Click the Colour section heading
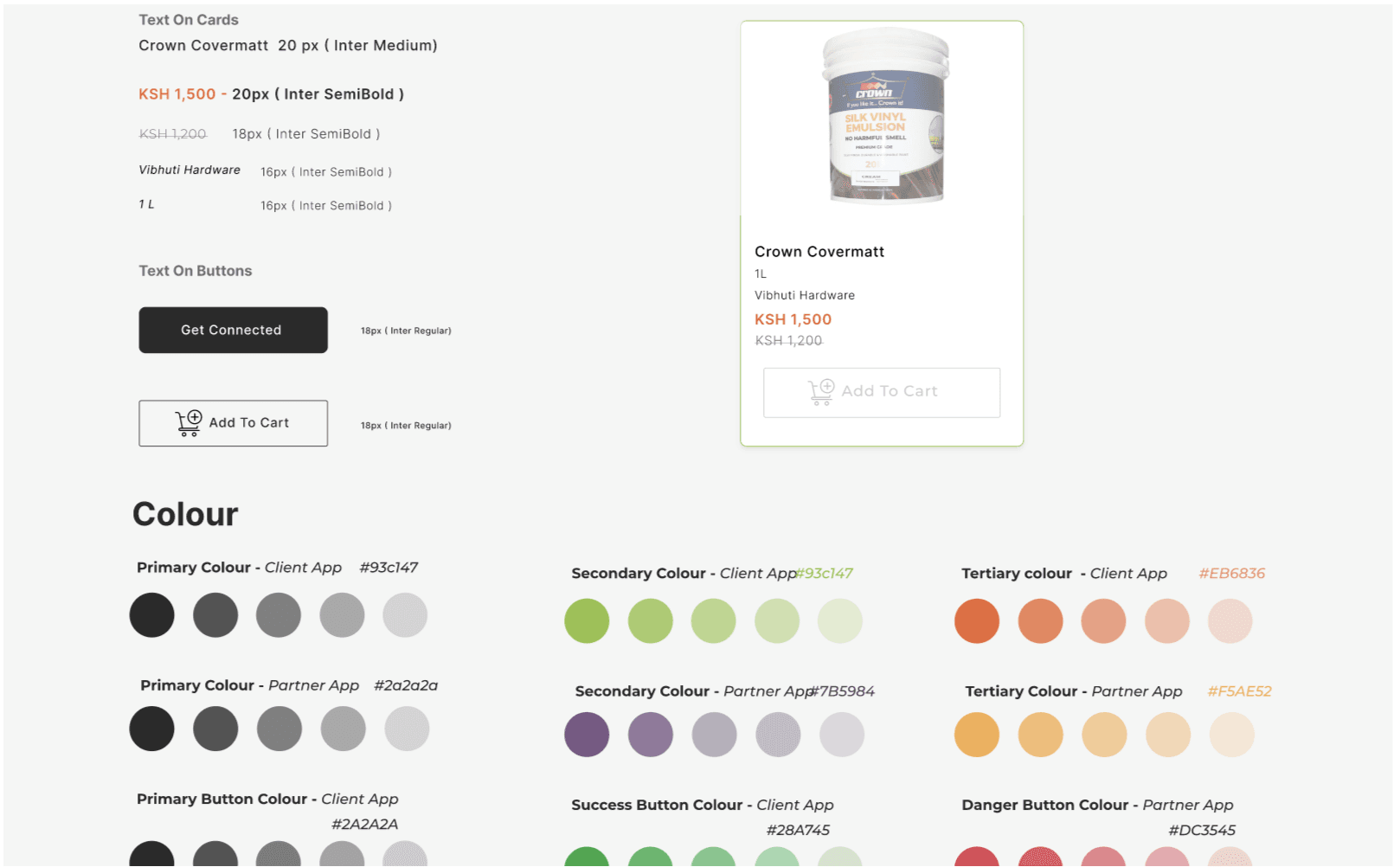The height and width of the screenshot is (867, 1400). click(185, 514)
